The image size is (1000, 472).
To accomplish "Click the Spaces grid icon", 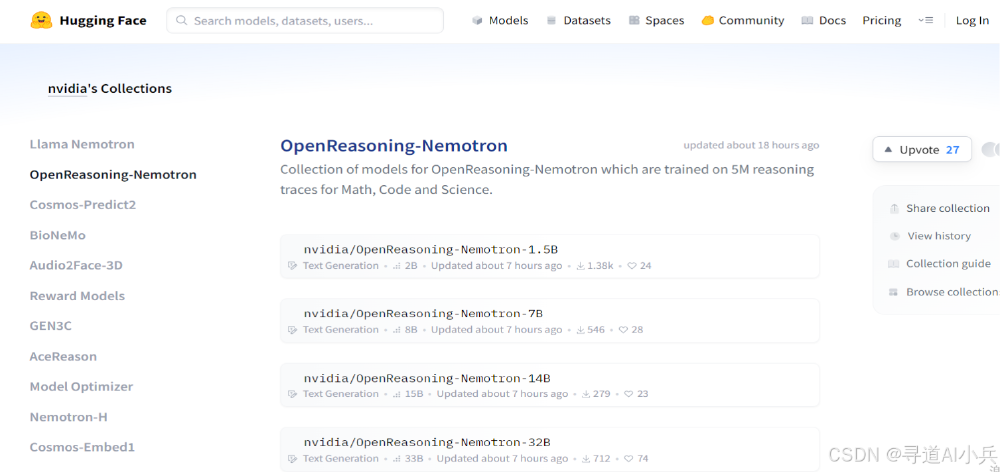I will (634, 20).
